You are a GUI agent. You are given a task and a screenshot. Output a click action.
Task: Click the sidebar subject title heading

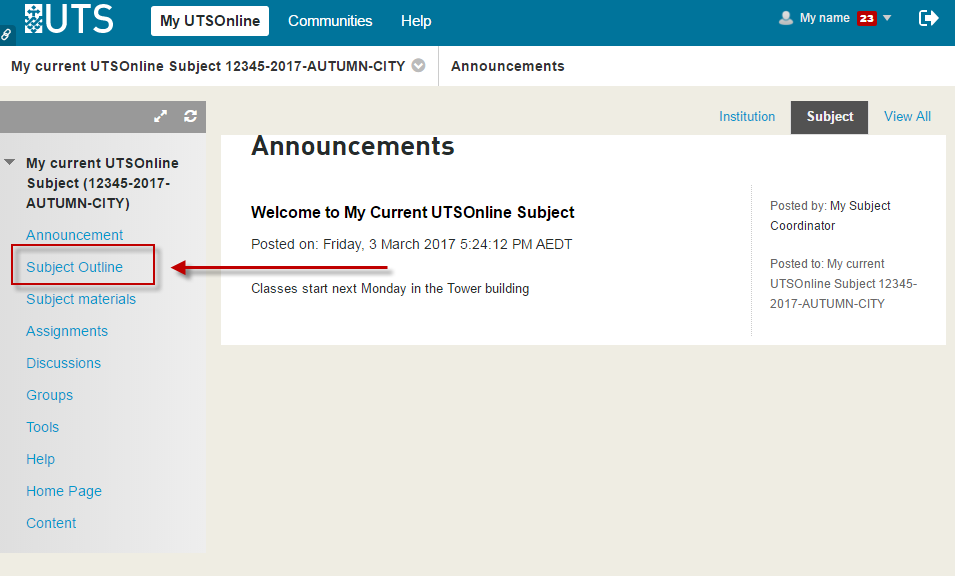[102, 183]
